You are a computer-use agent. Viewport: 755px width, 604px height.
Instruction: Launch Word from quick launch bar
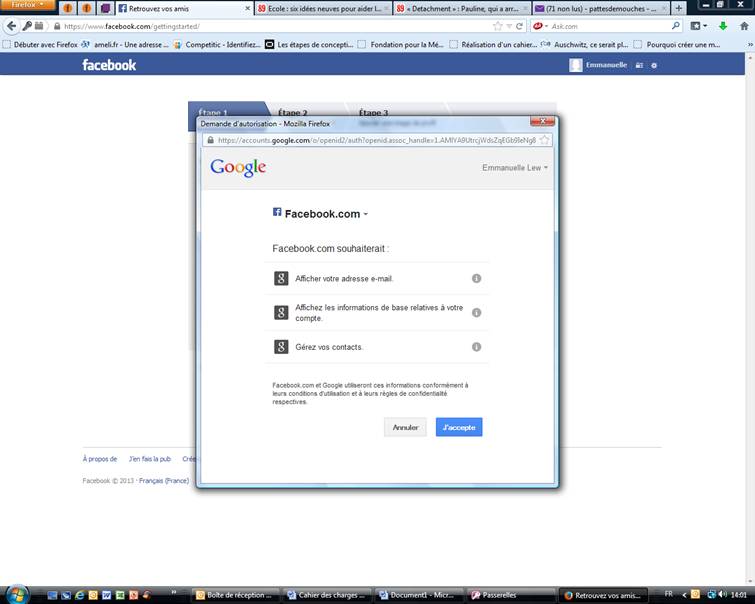coord(106,595)
